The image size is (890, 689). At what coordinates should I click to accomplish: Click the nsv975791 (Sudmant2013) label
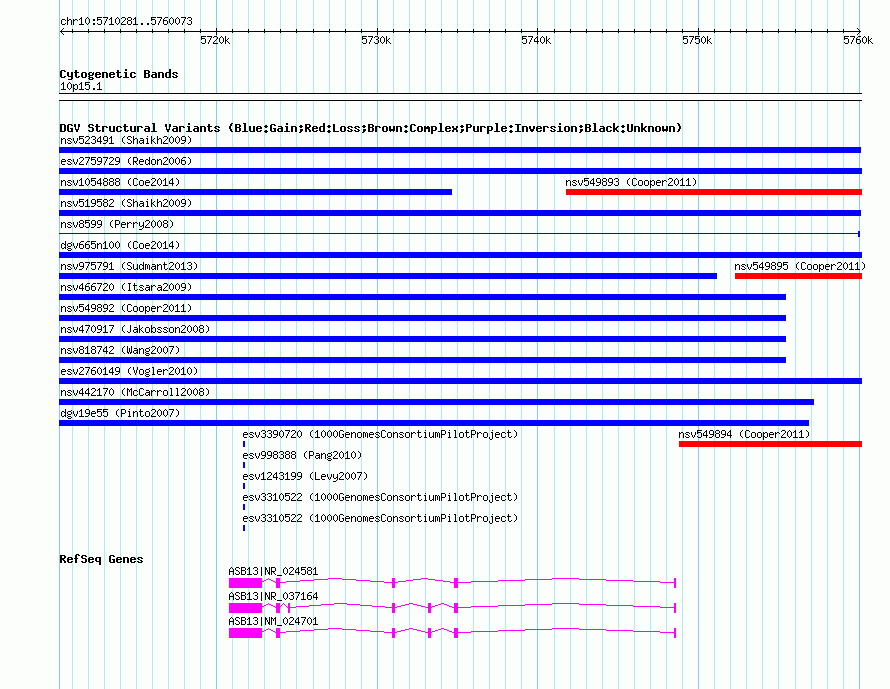click(x=129, y=266)
